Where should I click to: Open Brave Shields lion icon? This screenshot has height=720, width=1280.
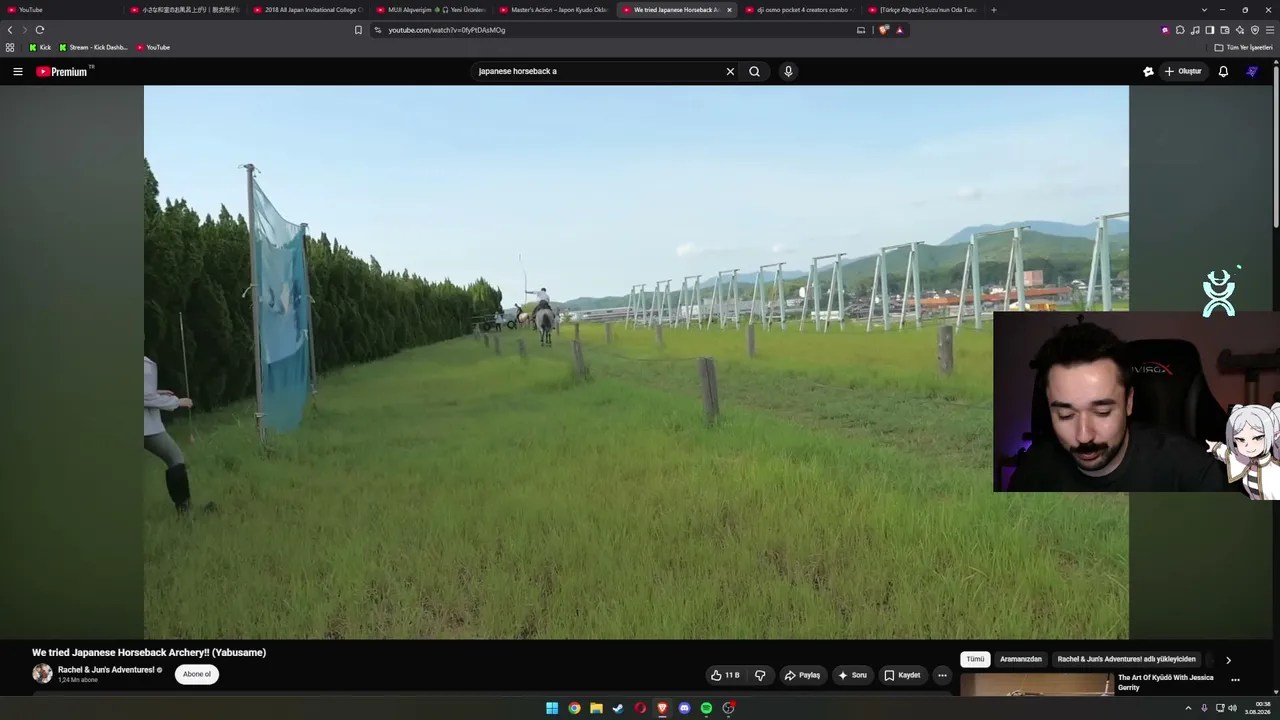(883, 30)
